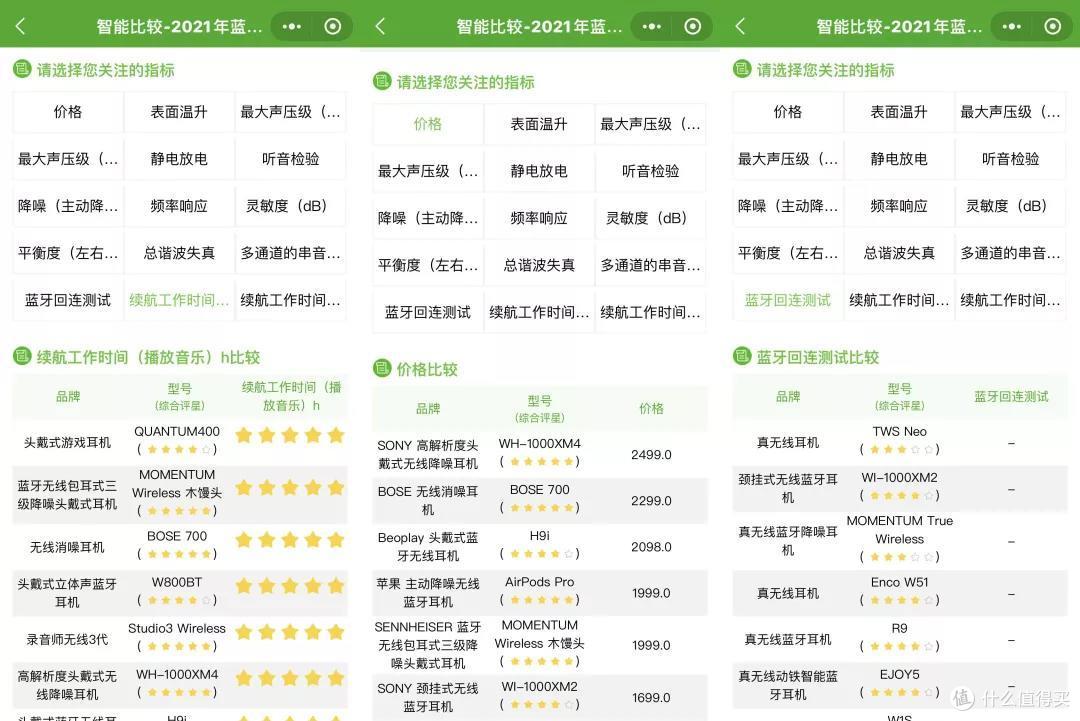1080x721 pixels.
Task: Open the three-dots menu in right panel
Action: pyautogui.click(x=1012, y=26)
